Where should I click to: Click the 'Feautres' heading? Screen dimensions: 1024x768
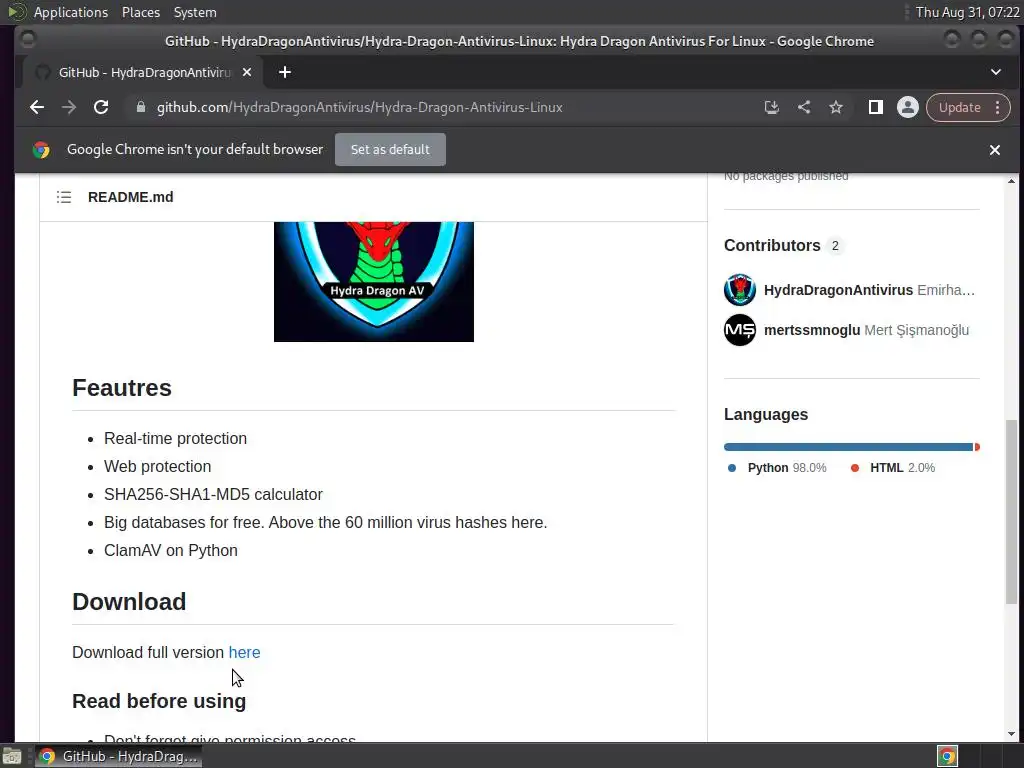click(121, 388)
